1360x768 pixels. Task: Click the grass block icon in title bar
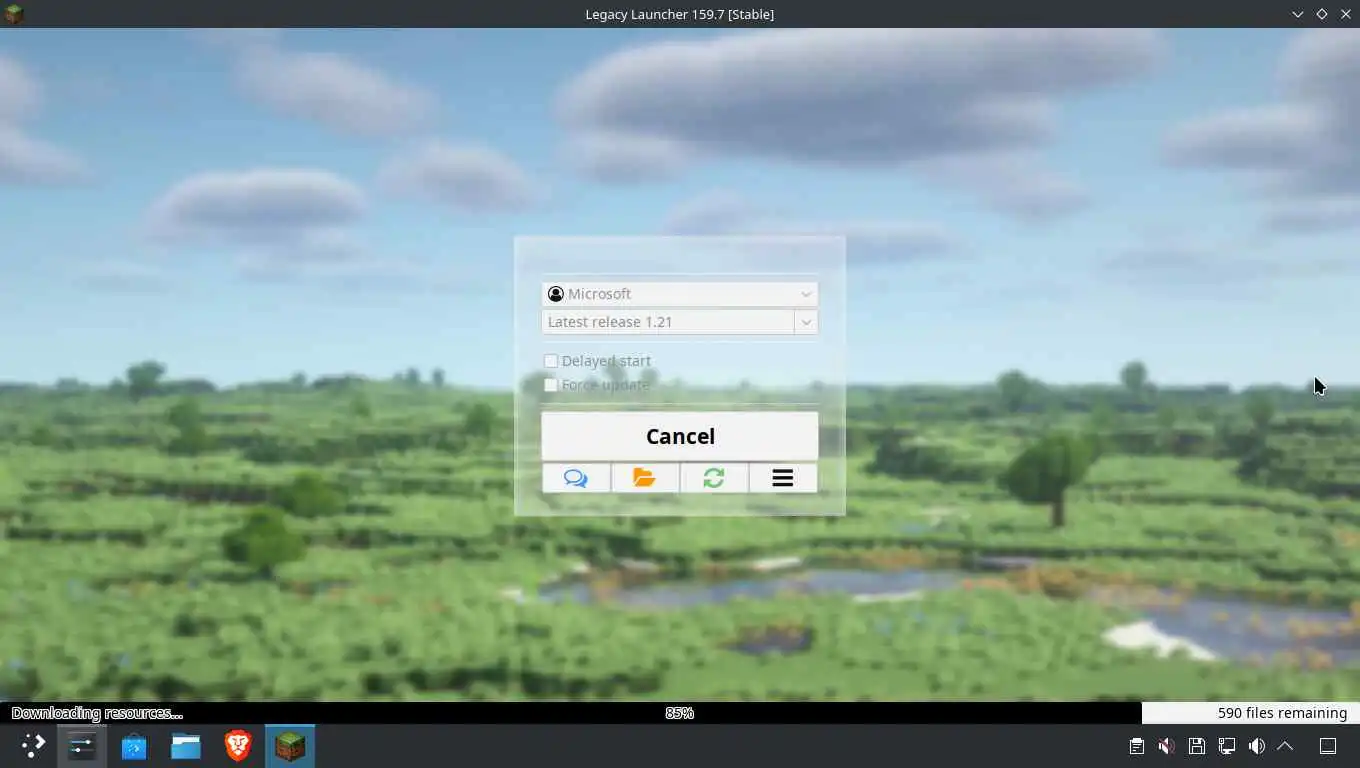click(x=14, y=14)
